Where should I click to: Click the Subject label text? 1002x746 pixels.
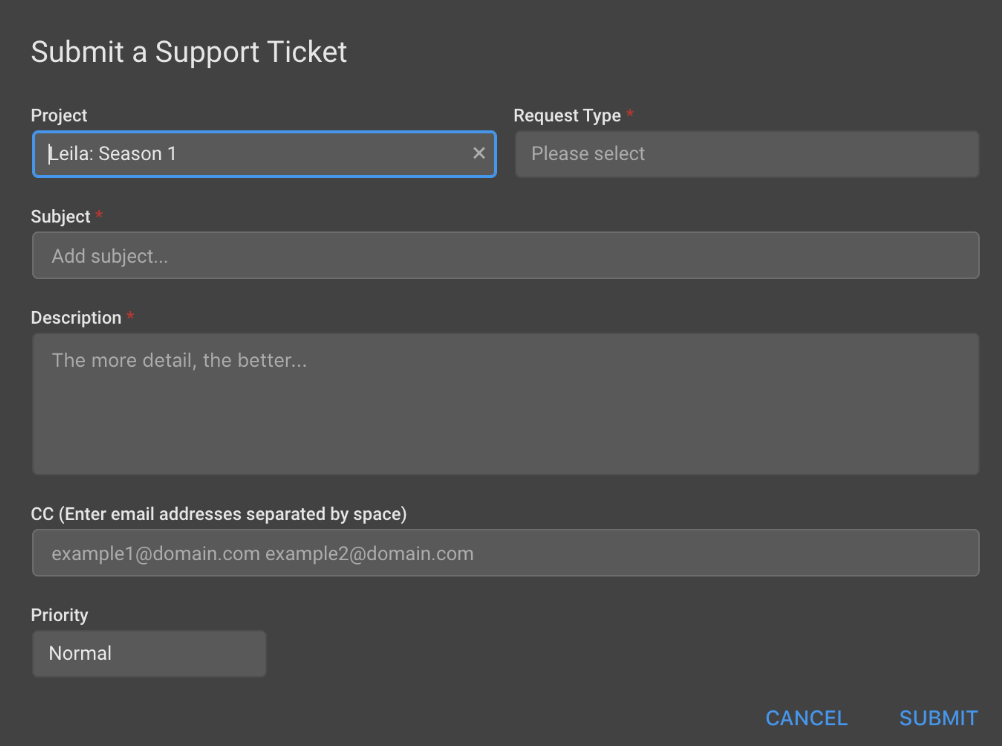point(61,217)
